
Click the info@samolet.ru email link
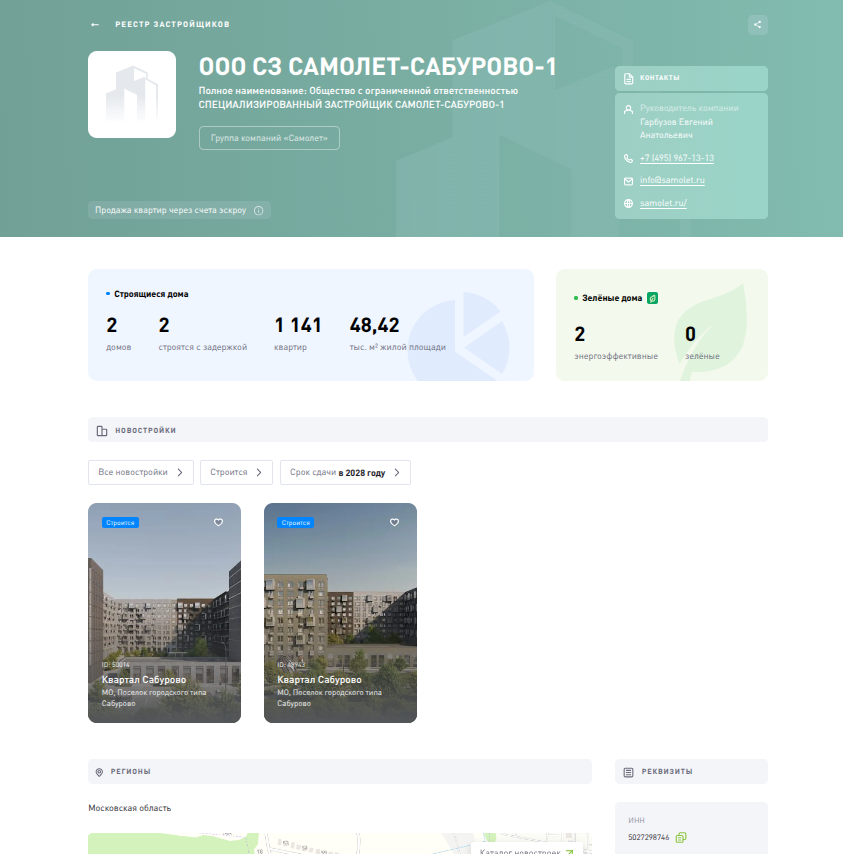[672, 180]
